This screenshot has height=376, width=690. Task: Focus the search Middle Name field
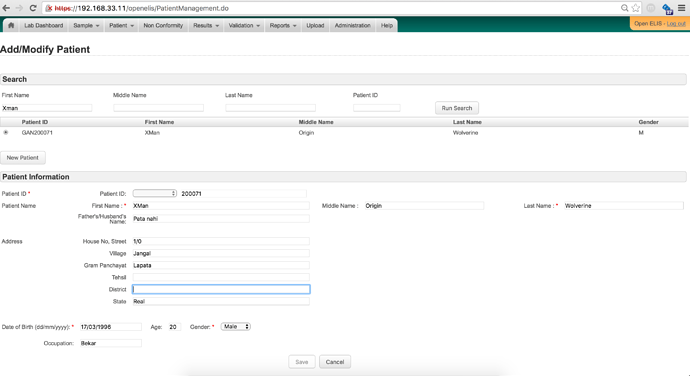(158, 108)
